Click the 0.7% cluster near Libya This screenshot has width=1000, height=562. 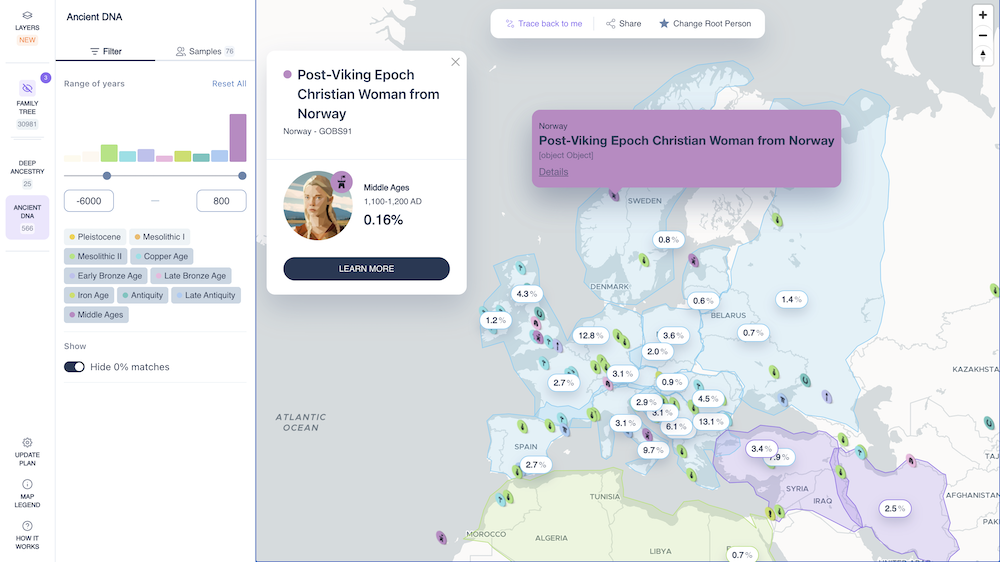coord(742,554)
